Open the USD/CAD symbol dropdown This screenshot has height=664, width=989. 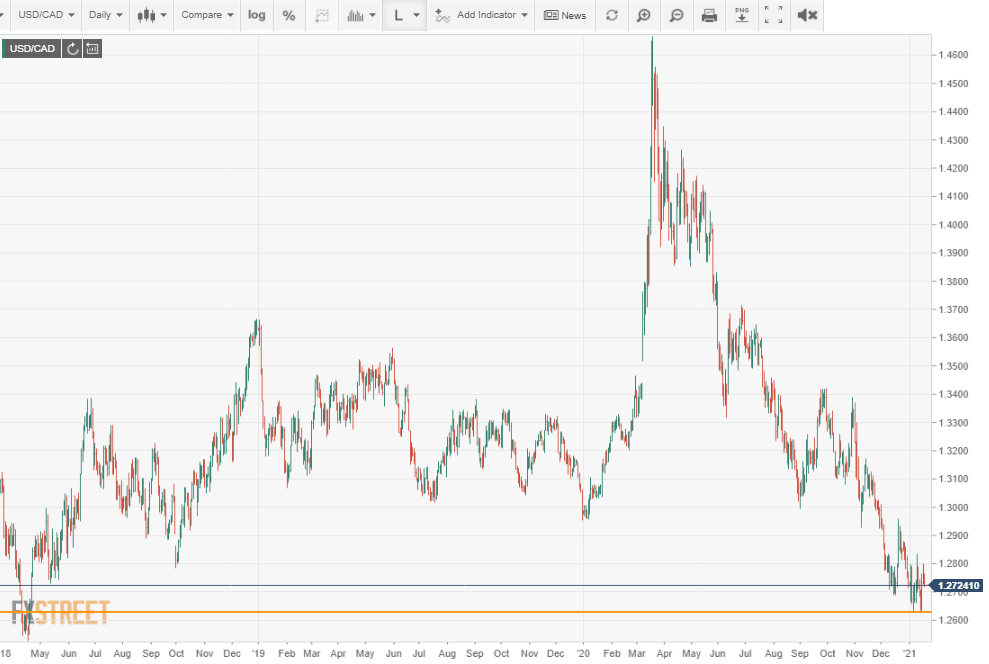coord(46,15)
